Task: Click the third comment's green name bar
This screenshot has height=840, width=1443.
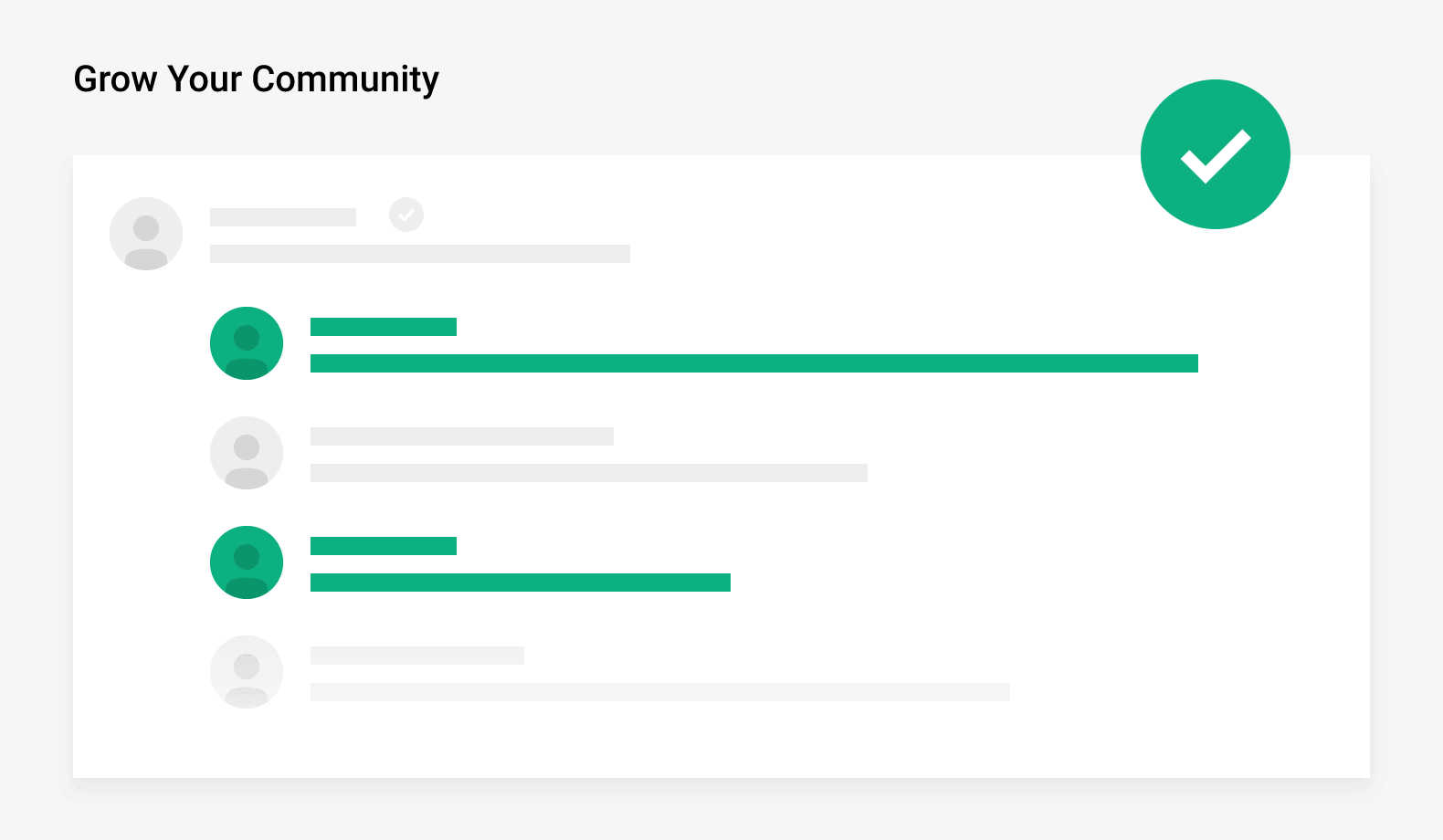Action: (384, 546)
